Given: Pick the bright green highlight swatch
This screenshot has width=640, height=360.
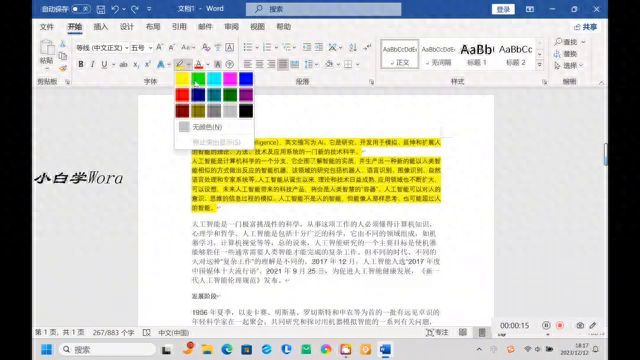Looking at the screenshot, I should tap(198, 79).
